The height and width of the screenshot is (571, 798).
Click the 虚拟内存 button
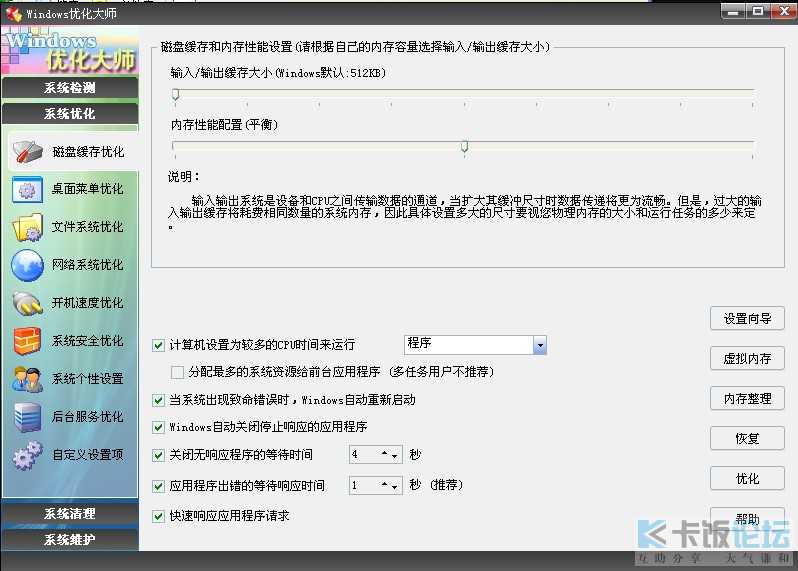[747, 359]
